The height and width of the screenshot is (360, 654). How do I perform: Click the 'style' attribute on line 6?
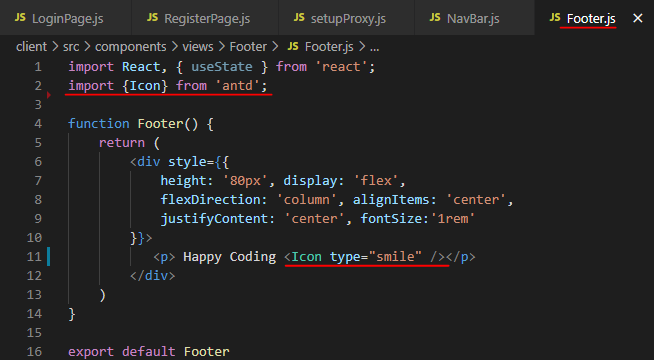point(187,161)
